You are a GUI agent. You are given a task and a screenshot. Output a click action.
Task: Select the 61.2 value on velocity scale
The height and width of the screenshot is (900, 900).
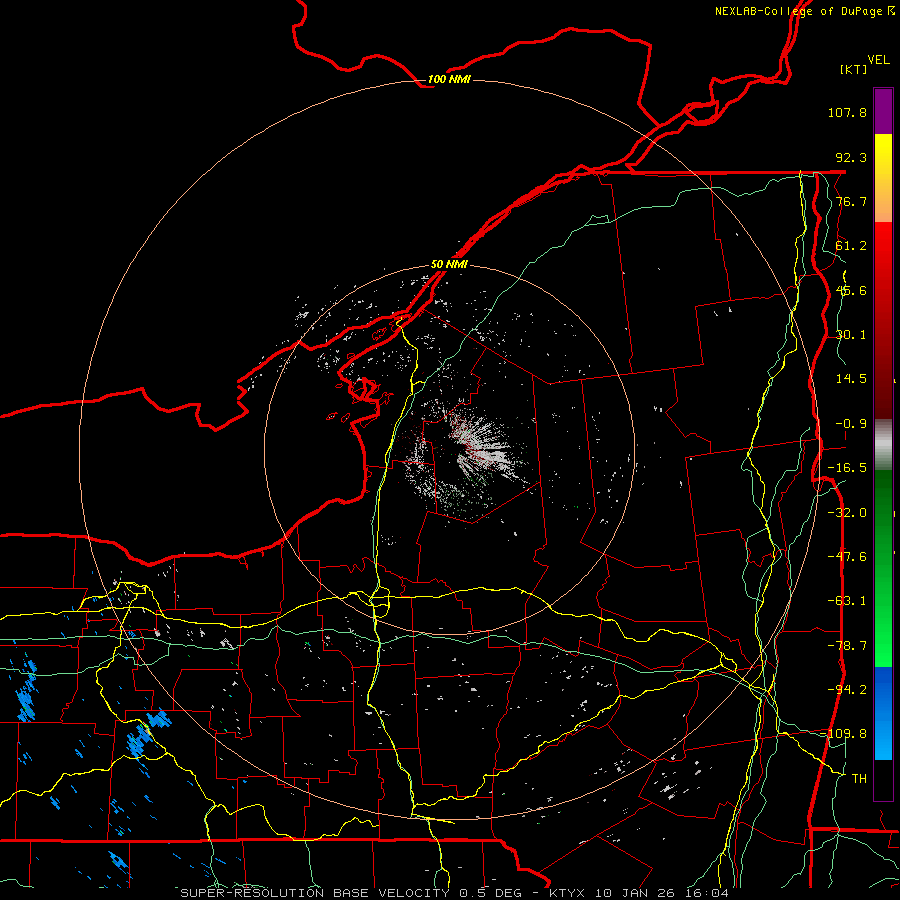click(x=851, y=246)
